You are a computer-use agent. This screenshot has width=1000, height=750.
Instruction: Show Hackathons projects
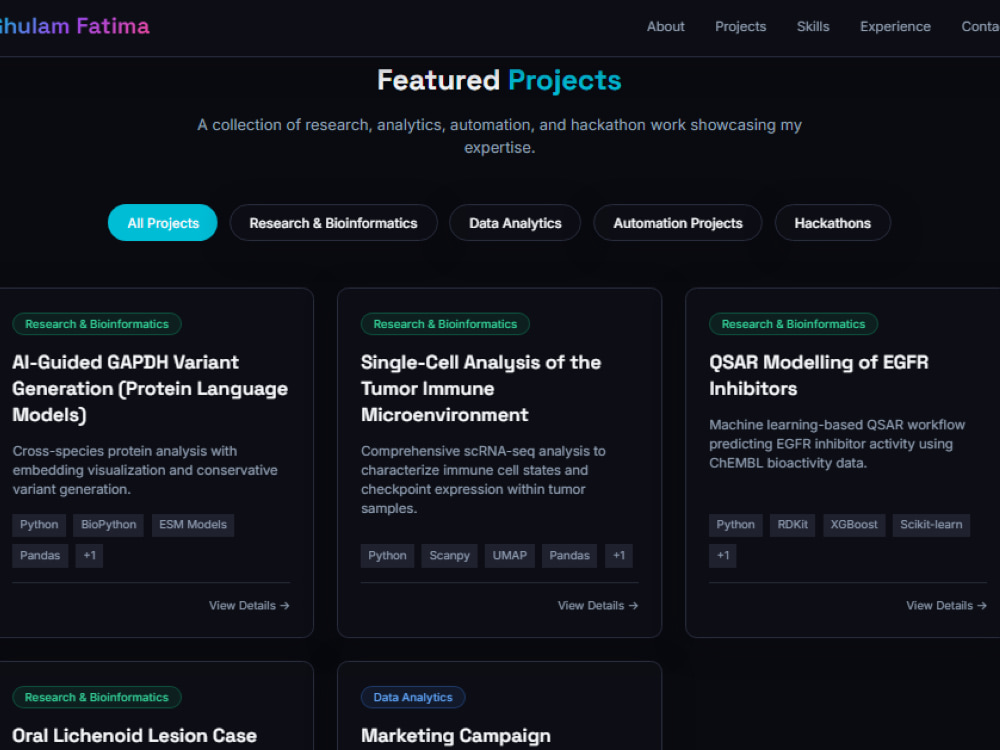click(832, 223)
